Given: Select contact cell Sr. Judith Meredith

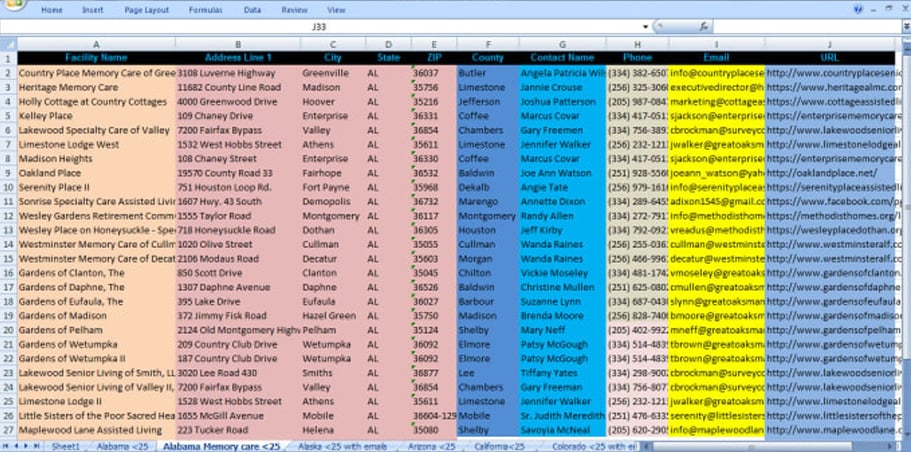Looking at the screenshot, I should pyautogui.click(x=562, y=416).
